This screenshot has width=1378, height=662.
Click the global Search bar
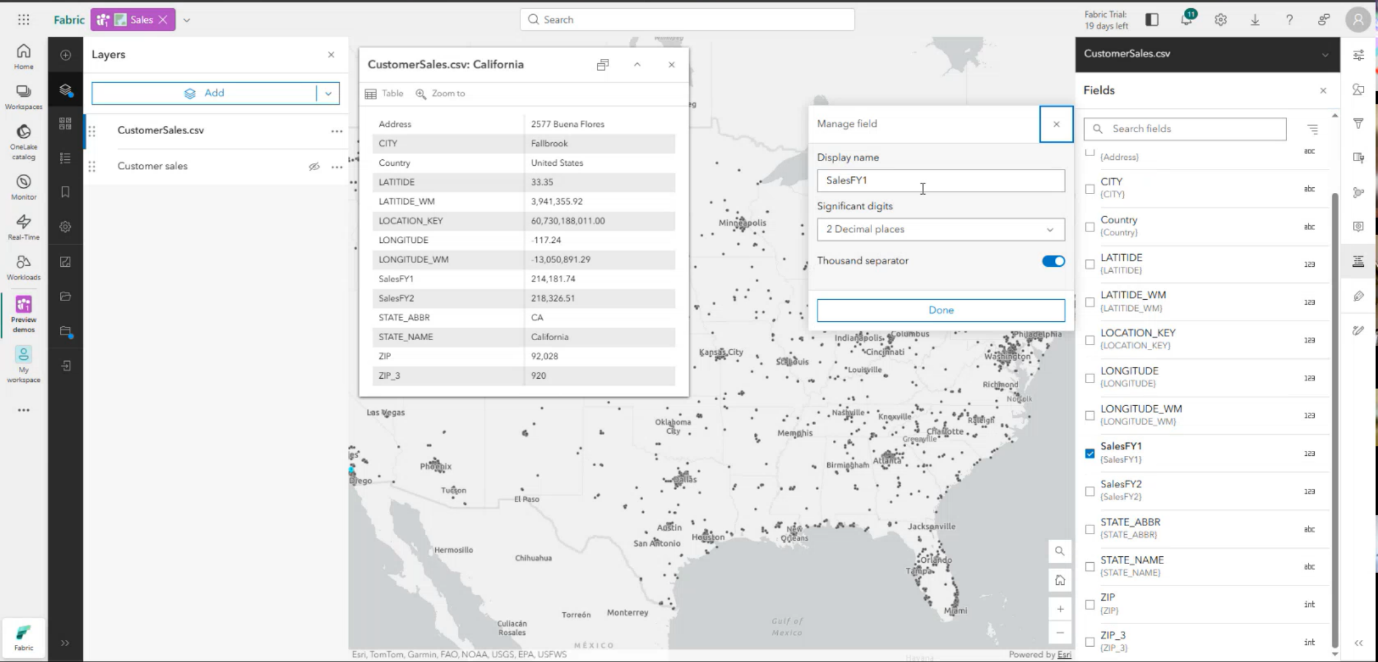(686, 19)
